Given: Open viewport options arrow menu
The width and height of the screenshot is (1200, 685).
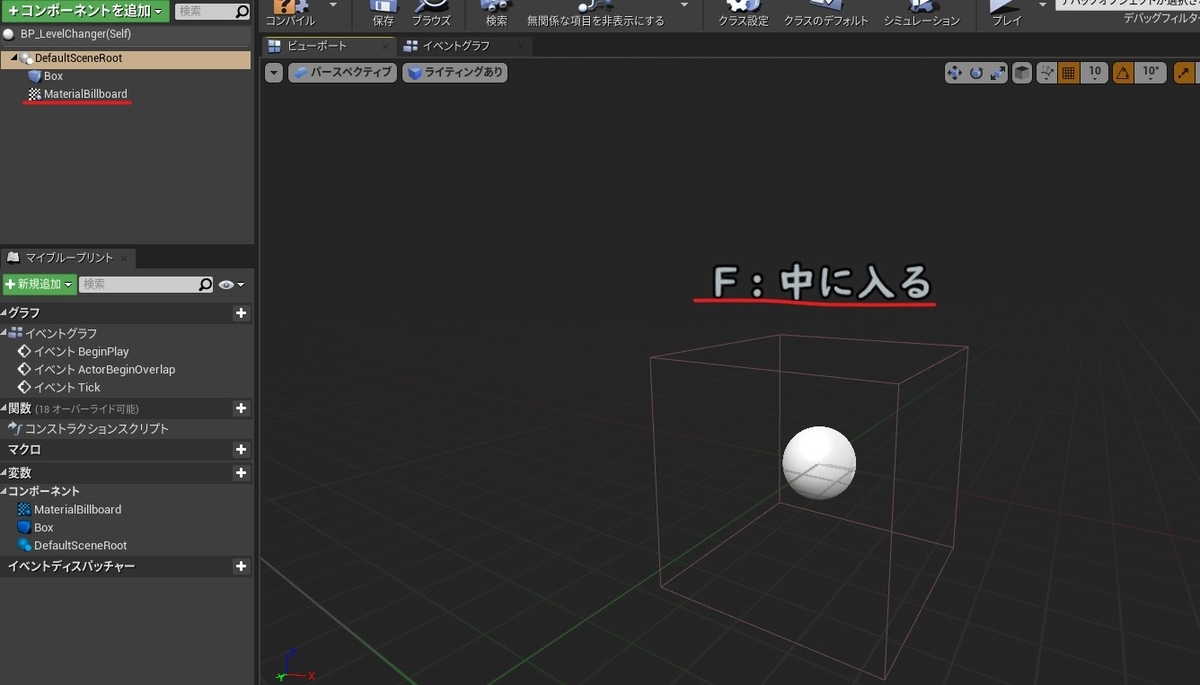Looking at the screenshot, I should 274,73.
